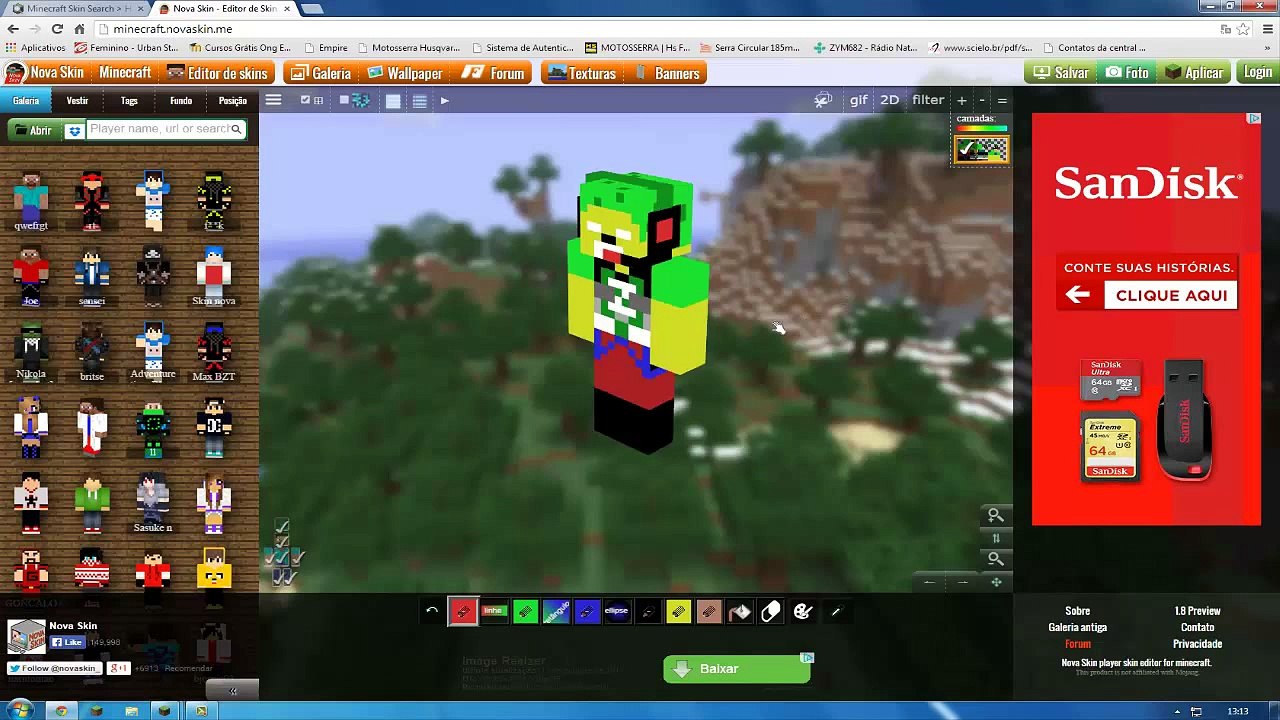Select the brown pencil tool
Screen dimensions: 1280x720
coord(709,611)
